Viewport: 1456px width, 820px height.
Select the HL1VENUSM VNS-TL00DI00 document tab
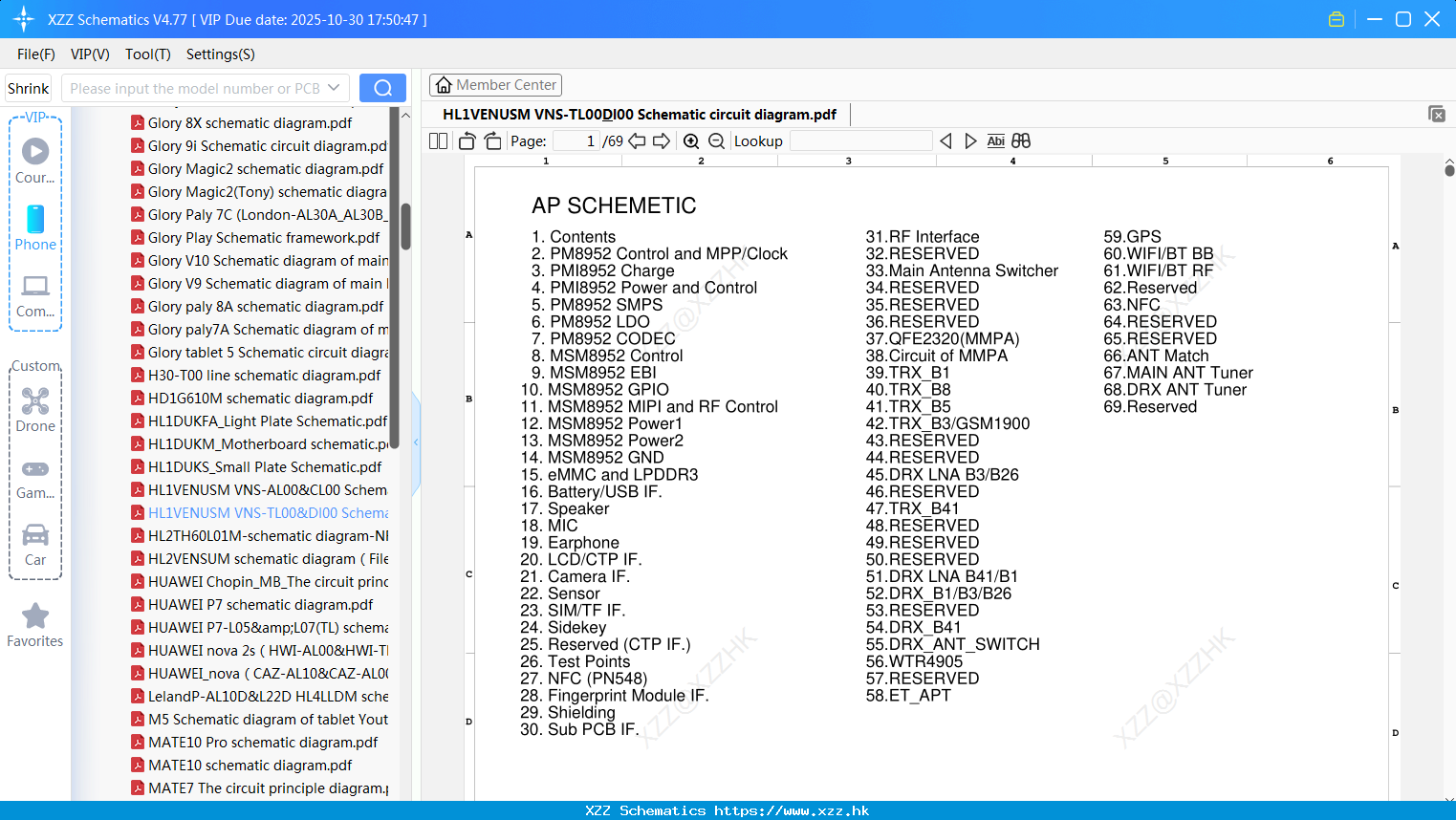(639, 115)
